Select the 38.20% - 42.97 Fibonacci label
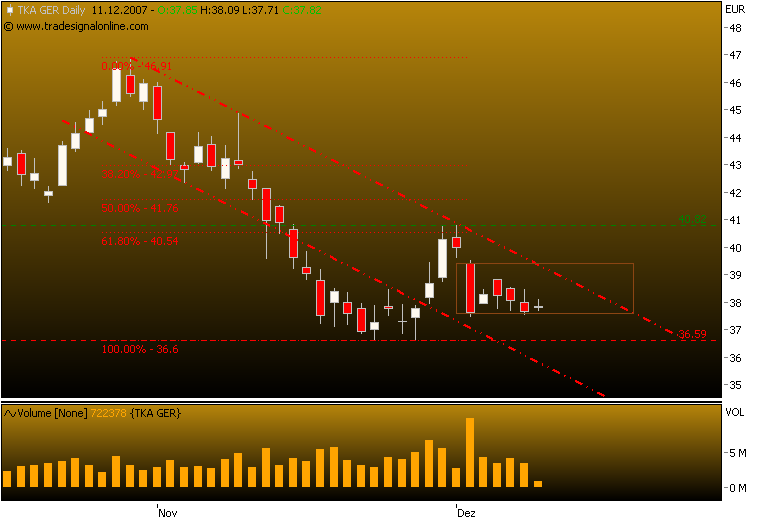This screenshot has width=769, height=520. pyautogui.click(x=140, y=174)
